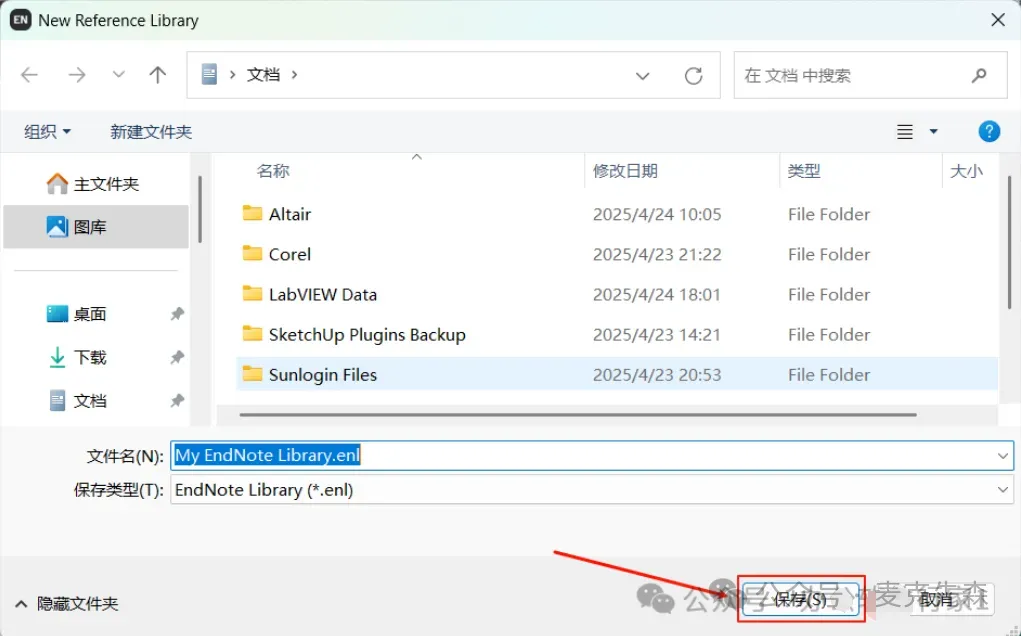Viewport: 1021px width, 636px height.
Task: Select the Corel folder
Action: [616, 254]
